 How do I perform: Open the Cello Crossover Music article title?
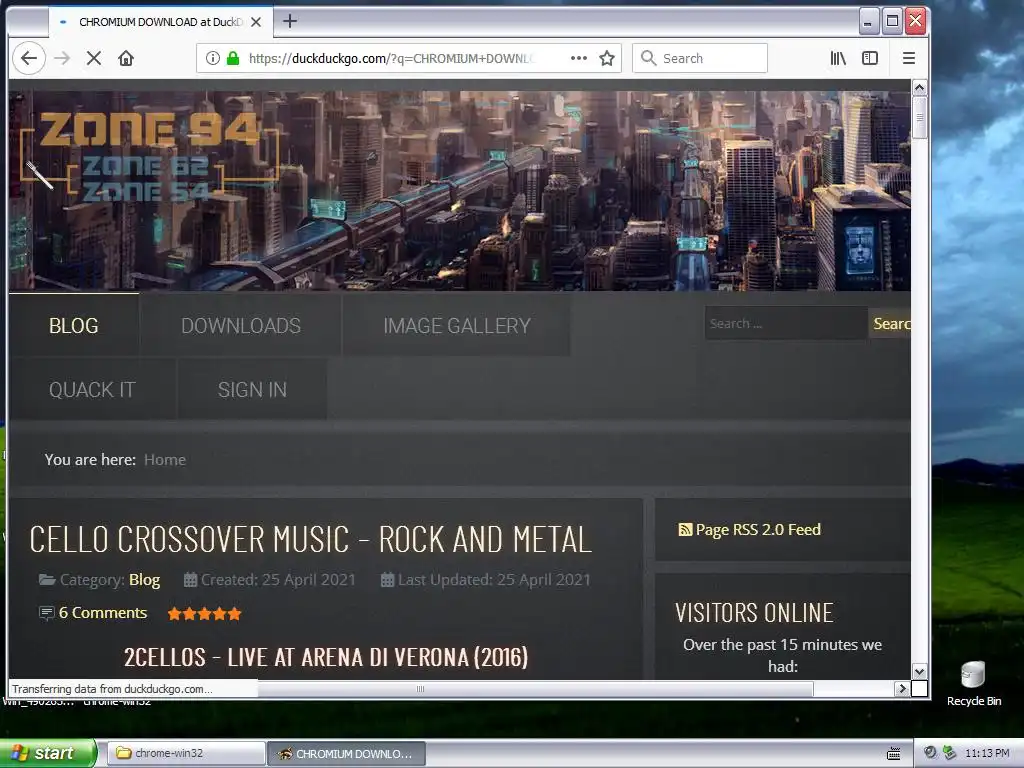click(x=311, y=539)
